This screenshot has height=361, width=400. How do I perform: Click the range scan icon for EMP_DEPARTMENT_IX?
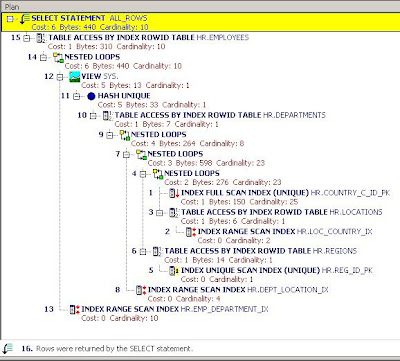pyautogui.click(x=75, y=310)
